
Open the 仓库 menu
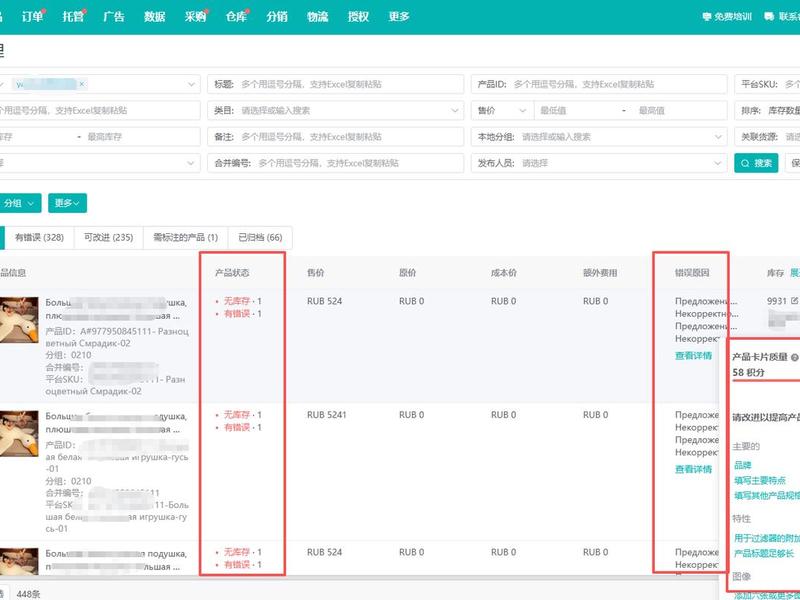(236, 16)
